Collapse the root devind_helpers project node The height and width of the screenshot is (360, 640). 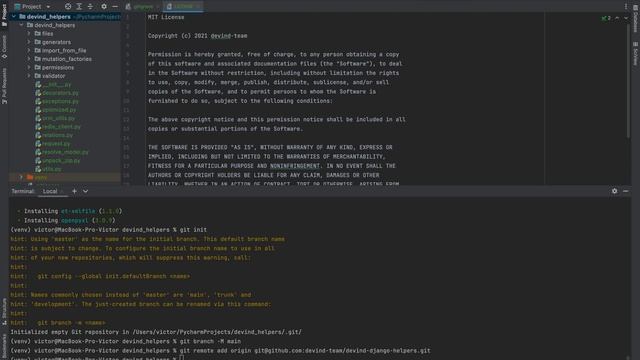pyautogui.click(x=14, y=17)
